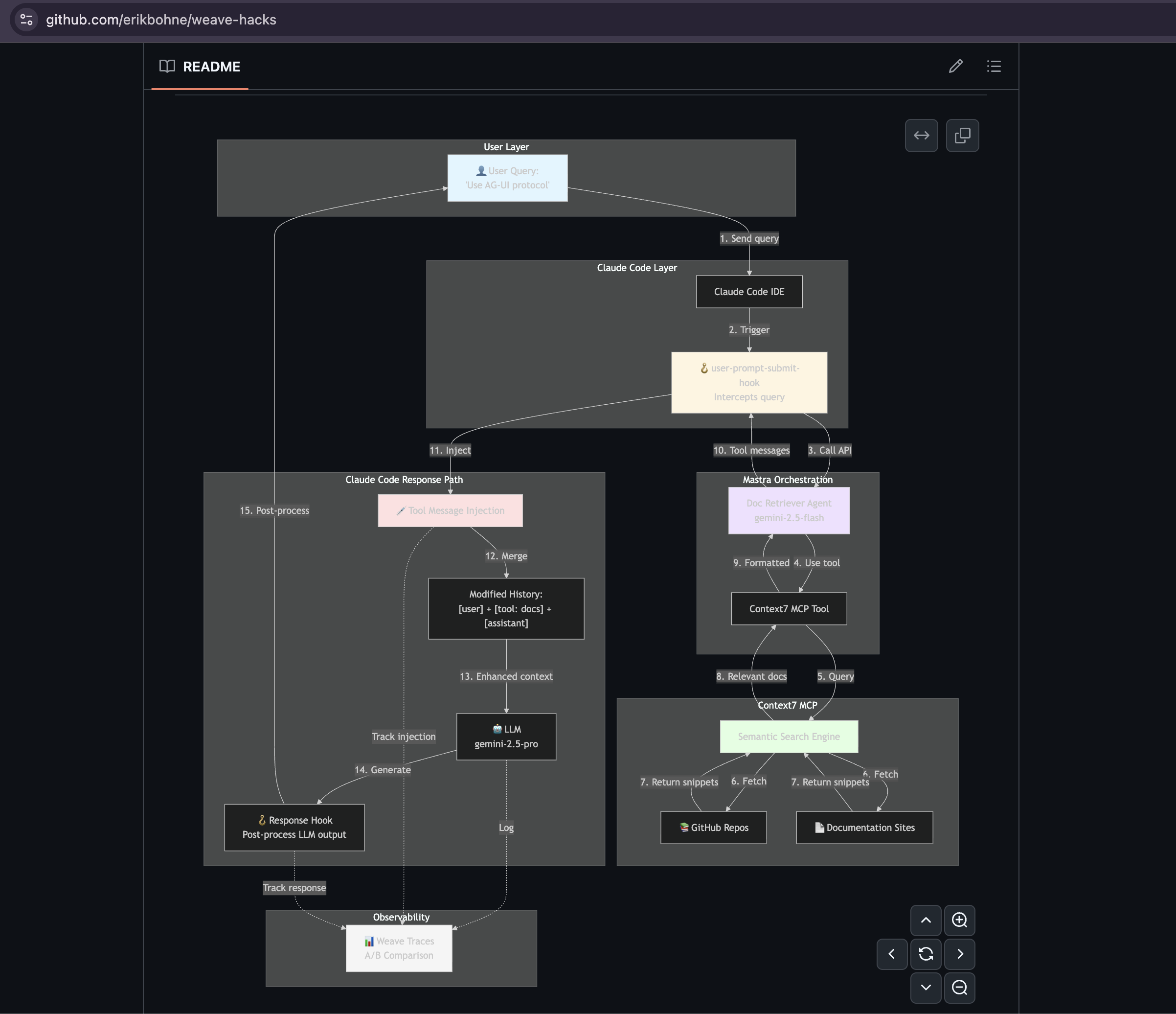Pan the diagram right
Image resolution: width=1176 pixels, height=1014 pixels.
(x=959, y=954)
